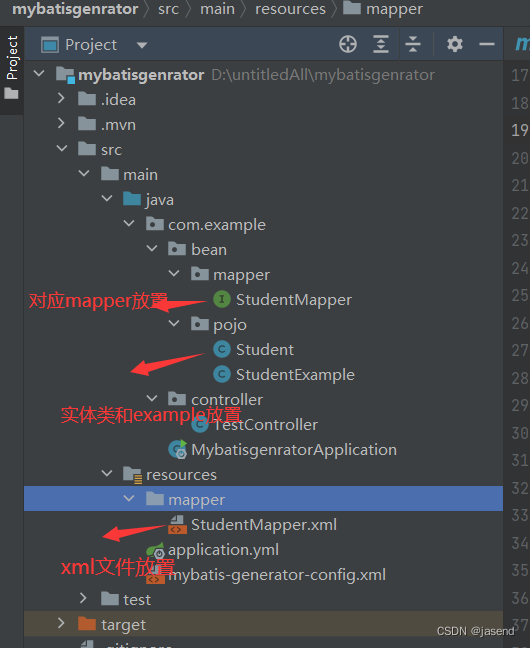Image resolution: width=530 pixels, height=648 pixels.
Task: Collapse the src folder
Action: click(x=62, y=148)
